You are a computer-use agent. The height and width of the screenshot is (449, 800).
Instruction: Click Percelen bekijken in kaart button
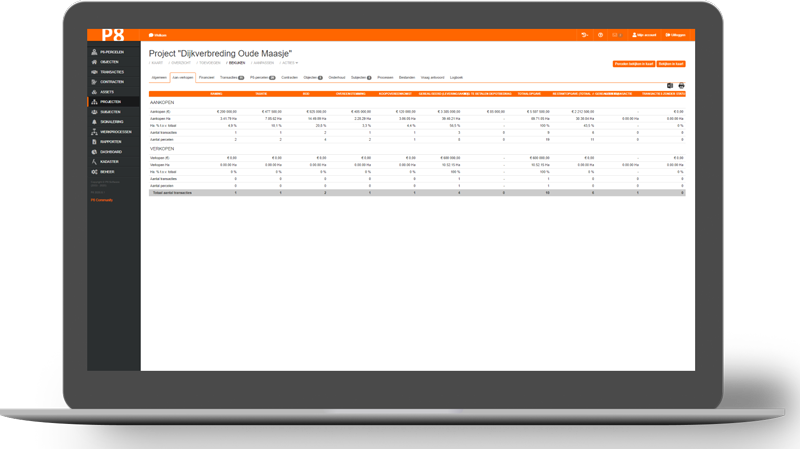pyautogui.click(x=634, y=64)
